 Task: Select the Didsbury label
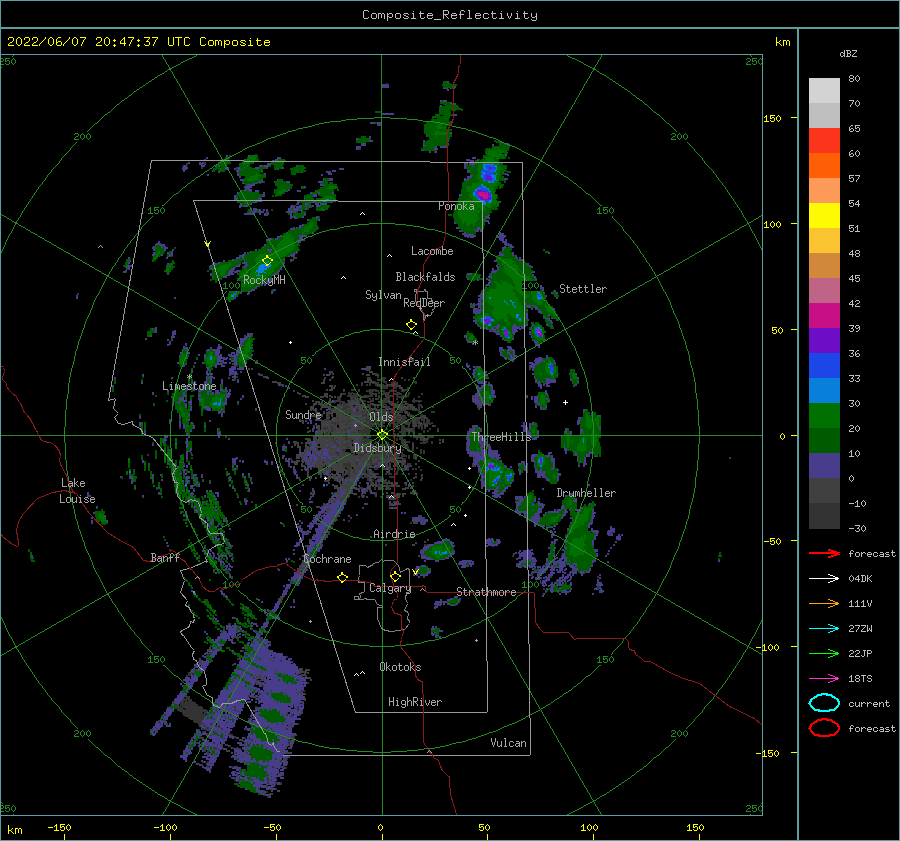(x=377, y=448)
